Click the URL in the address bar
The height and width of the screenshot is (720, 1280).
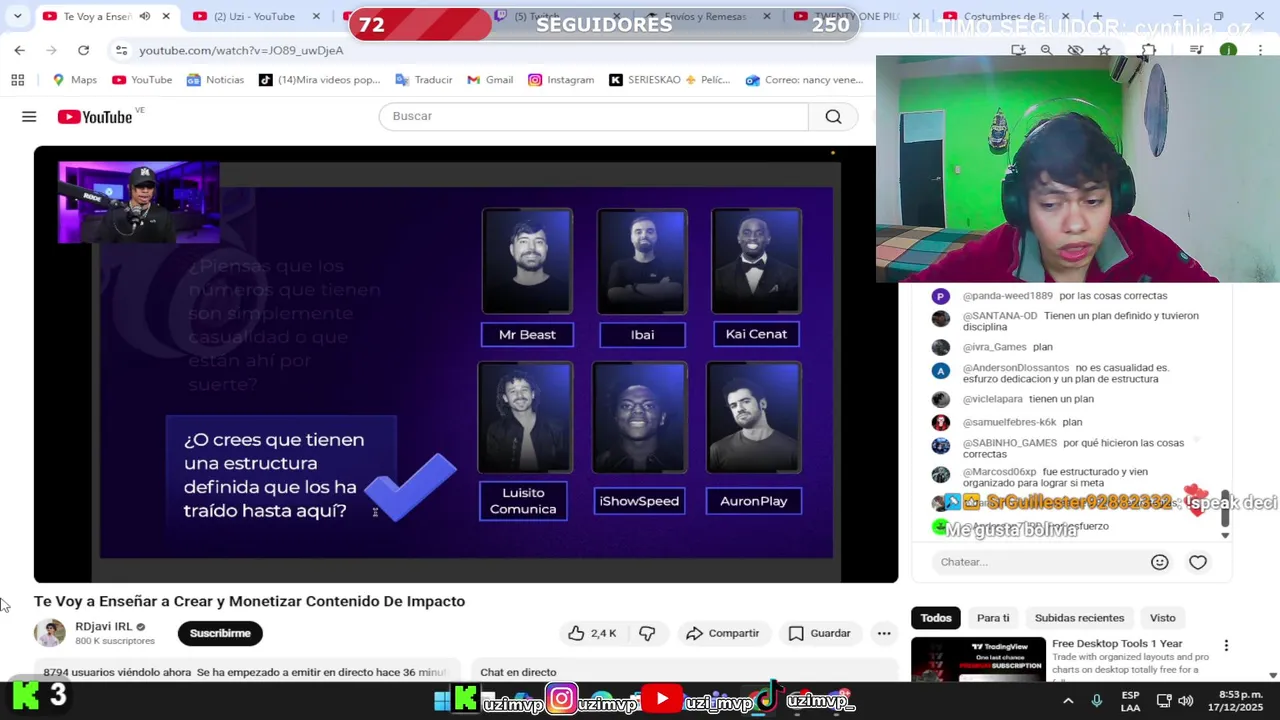point(241,50)
